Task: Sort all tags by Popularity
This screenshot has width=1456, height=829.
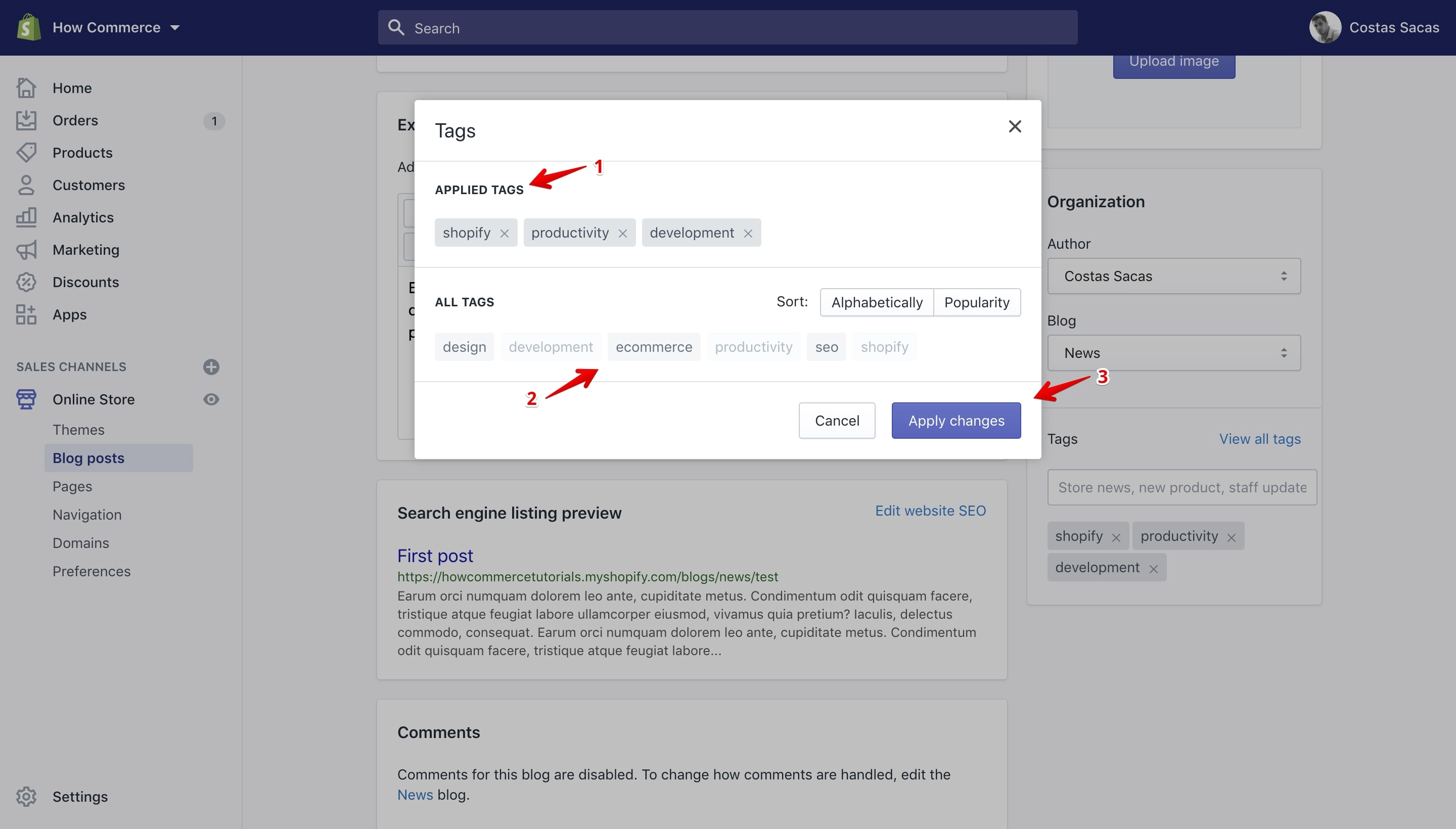Action: pos(977,302)
